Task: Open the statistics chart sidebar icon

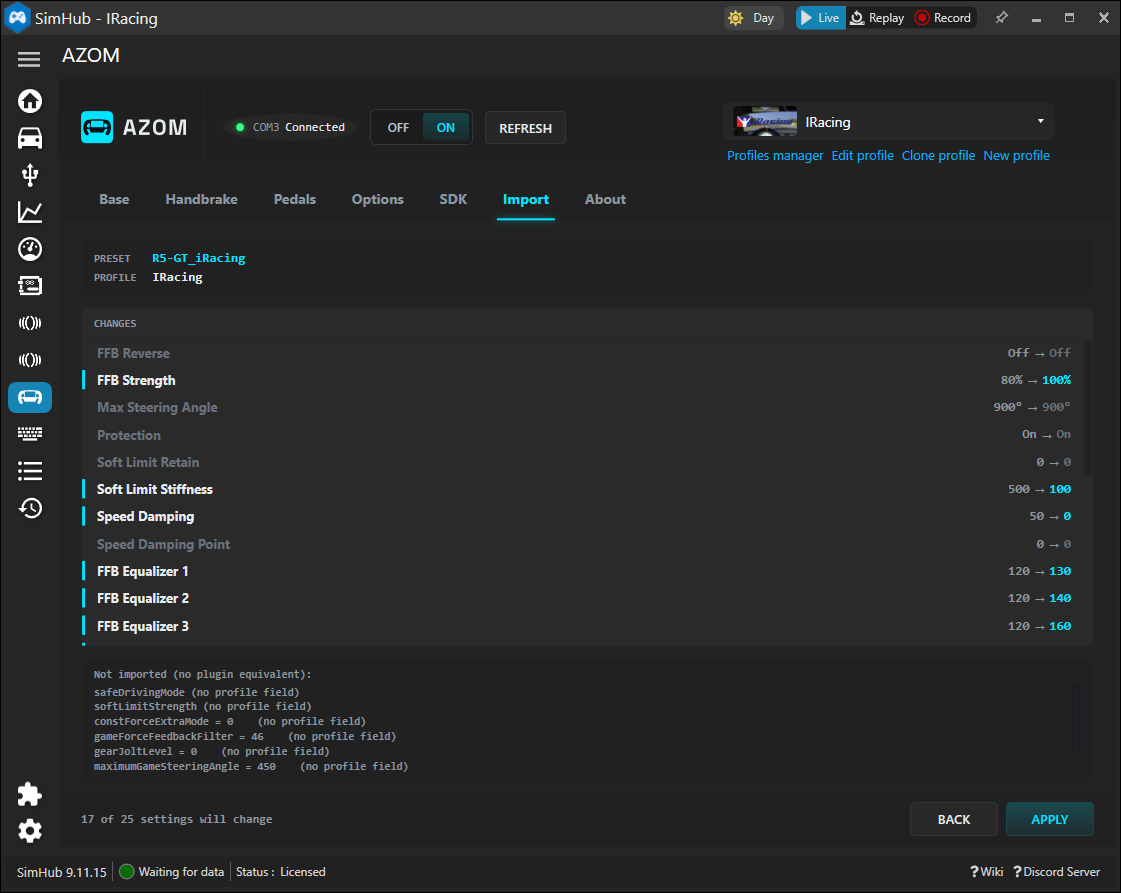Action: [x=29, y=212]
